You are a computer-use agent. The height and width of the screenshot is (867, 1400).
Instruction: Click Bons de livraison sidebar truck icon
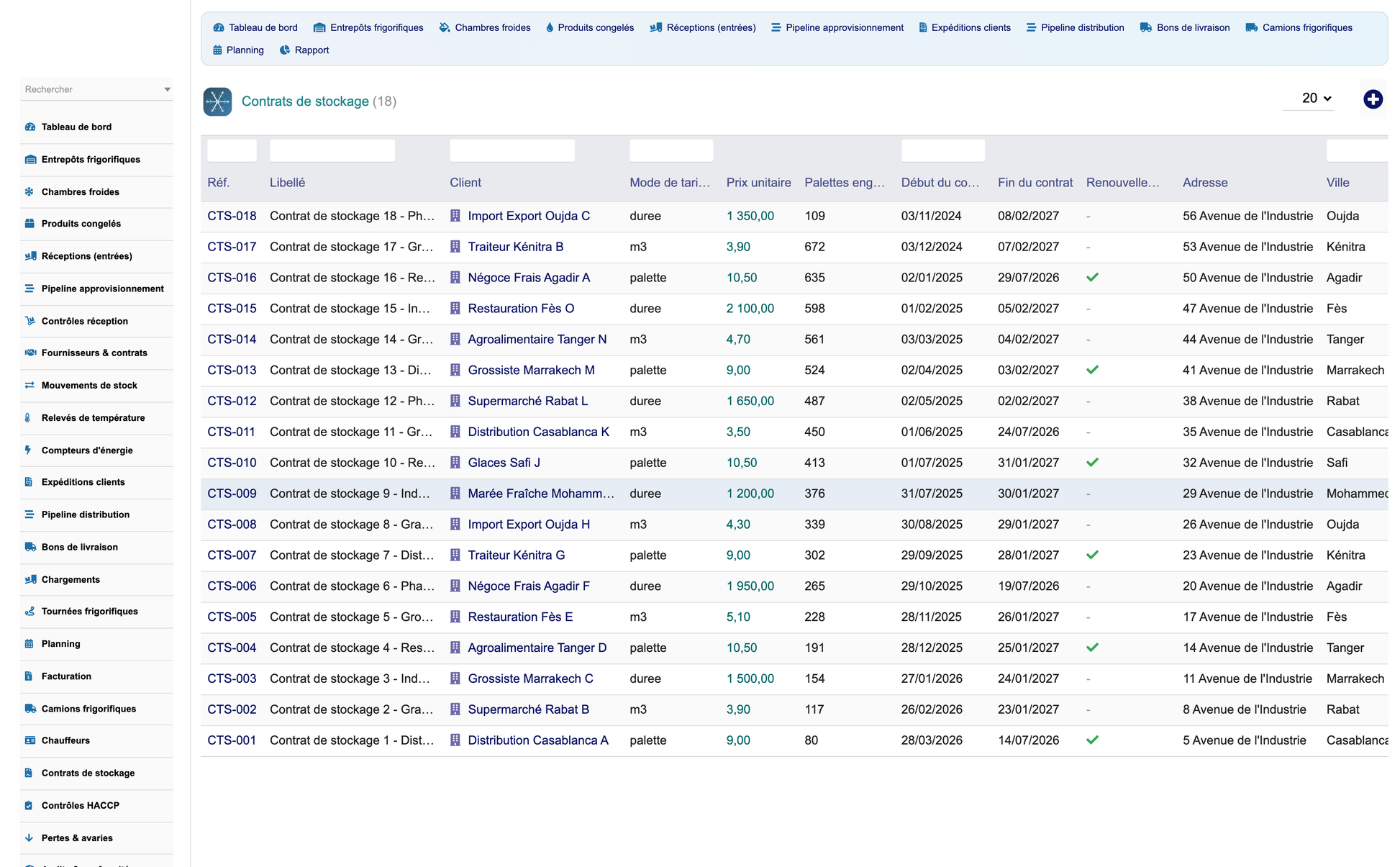tap(30, 547)
